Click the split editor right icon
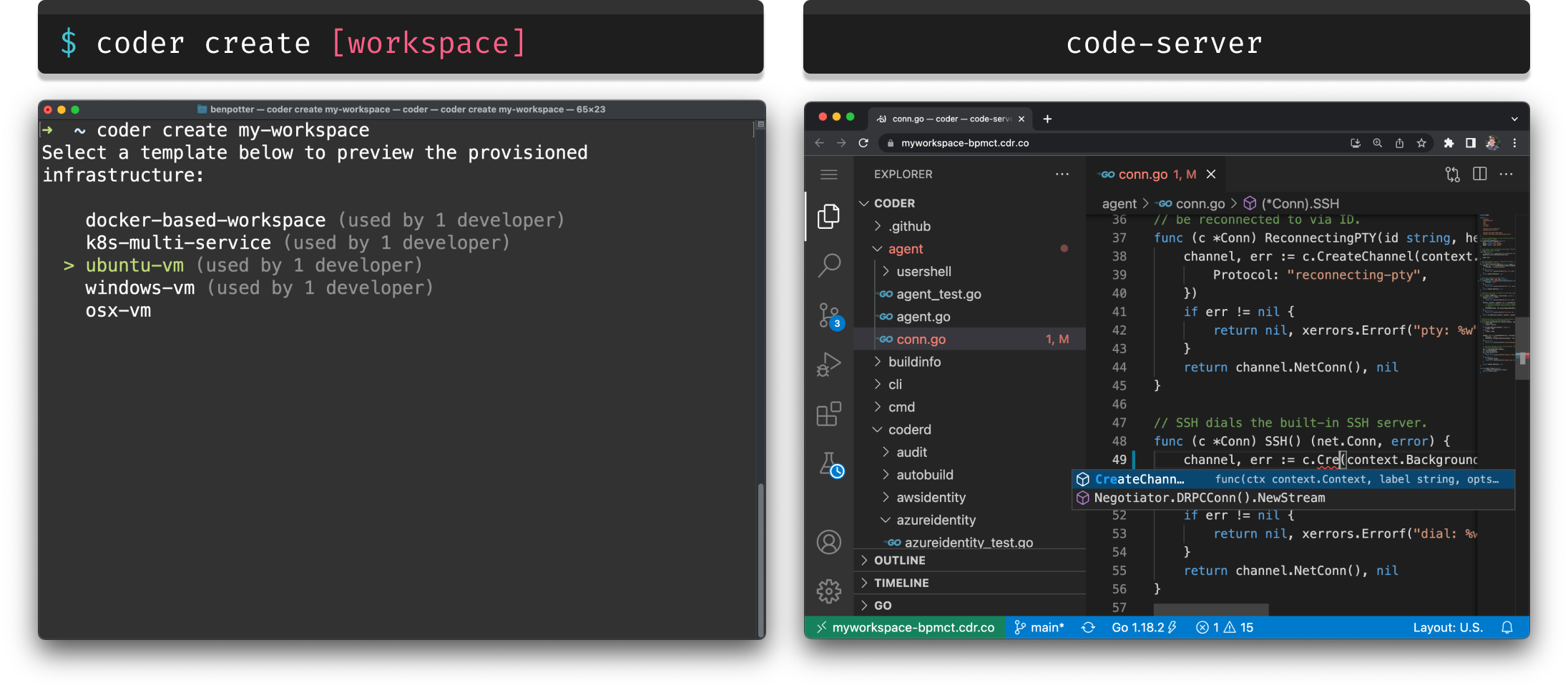 (1480, 174)
